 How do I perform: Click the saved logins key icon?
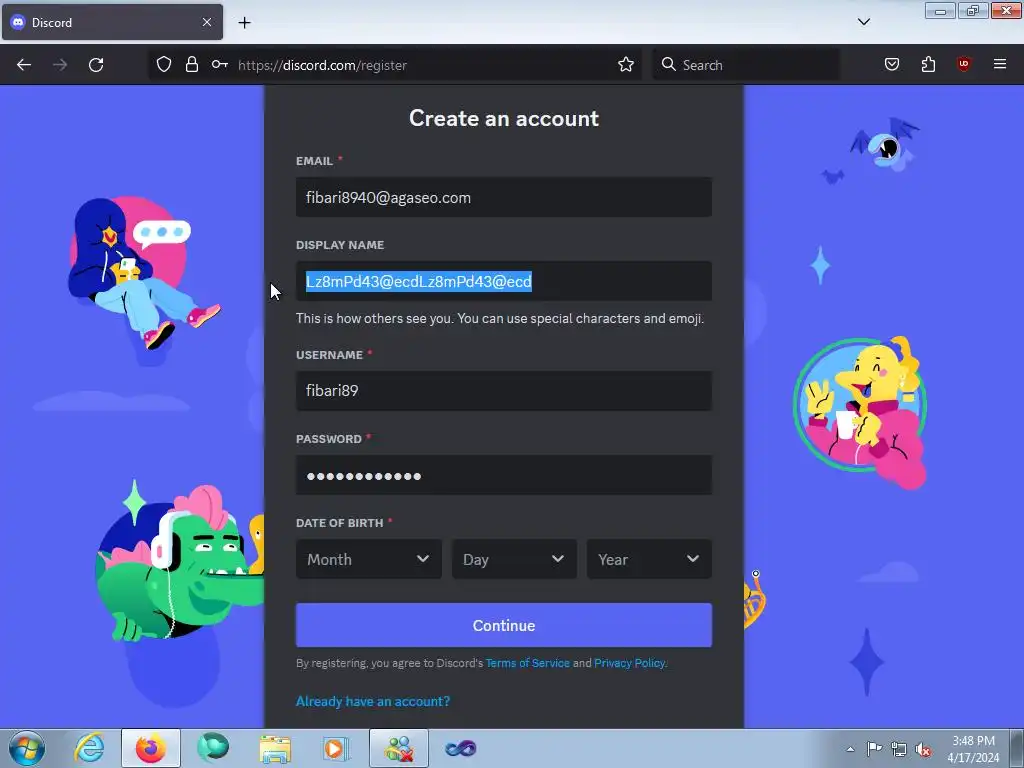click(219, 64)
